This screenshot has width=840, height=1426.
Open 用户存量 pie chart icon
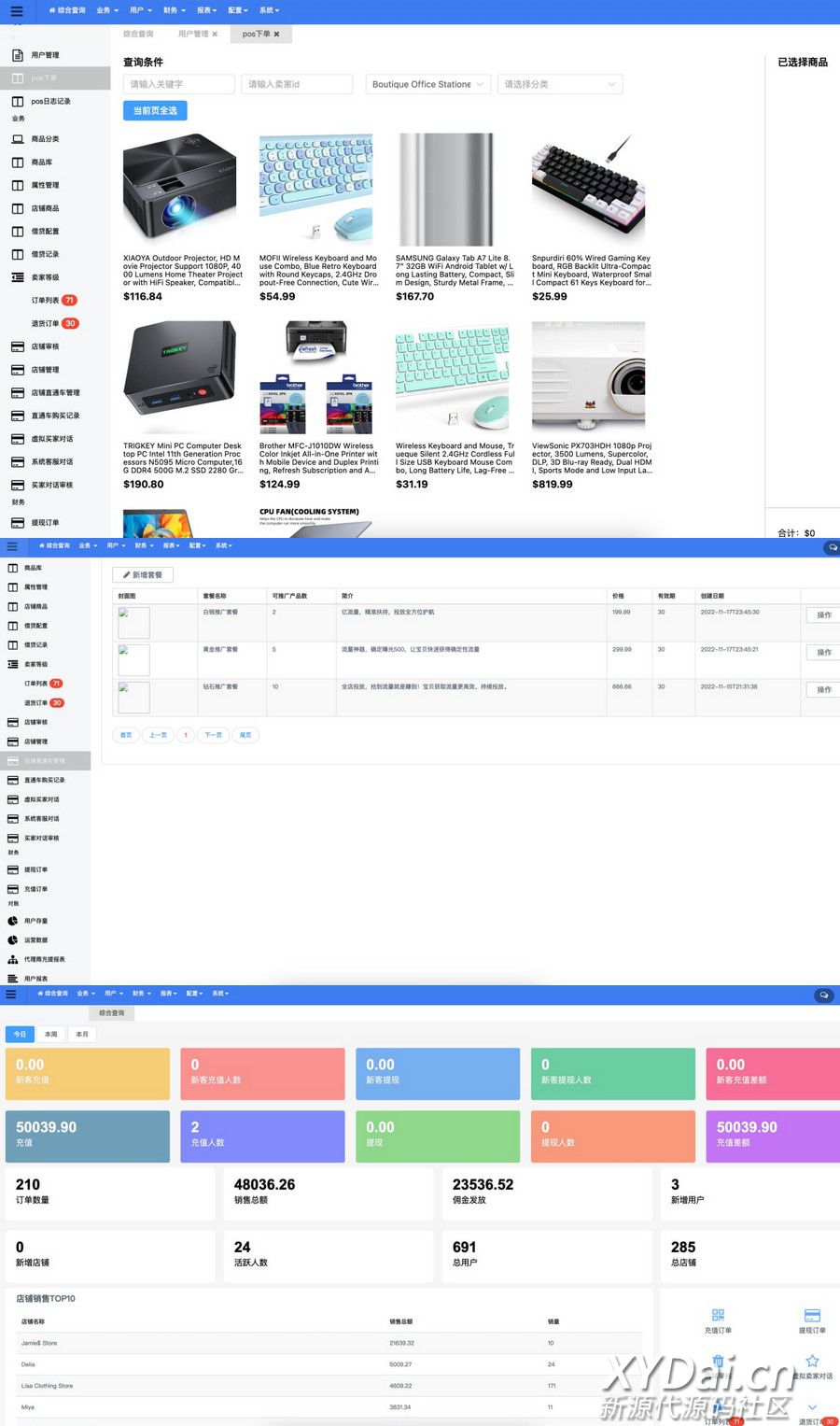(13, 921)
